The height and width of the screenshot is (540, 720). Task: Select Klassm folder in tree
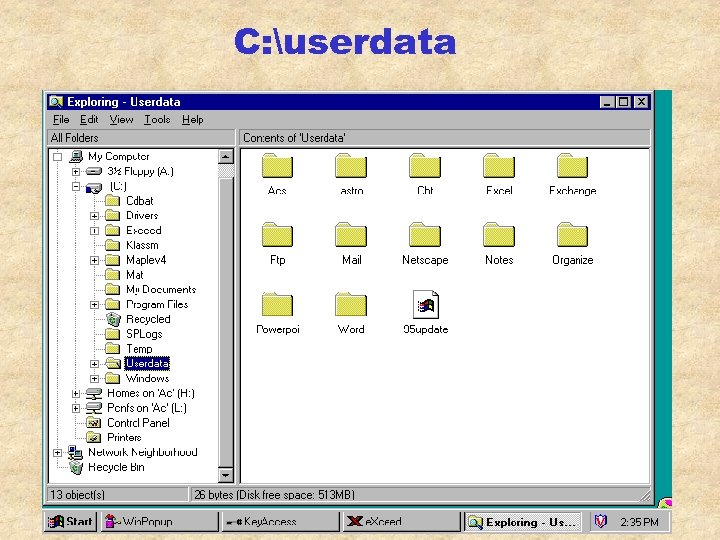(x=142, y=245)
